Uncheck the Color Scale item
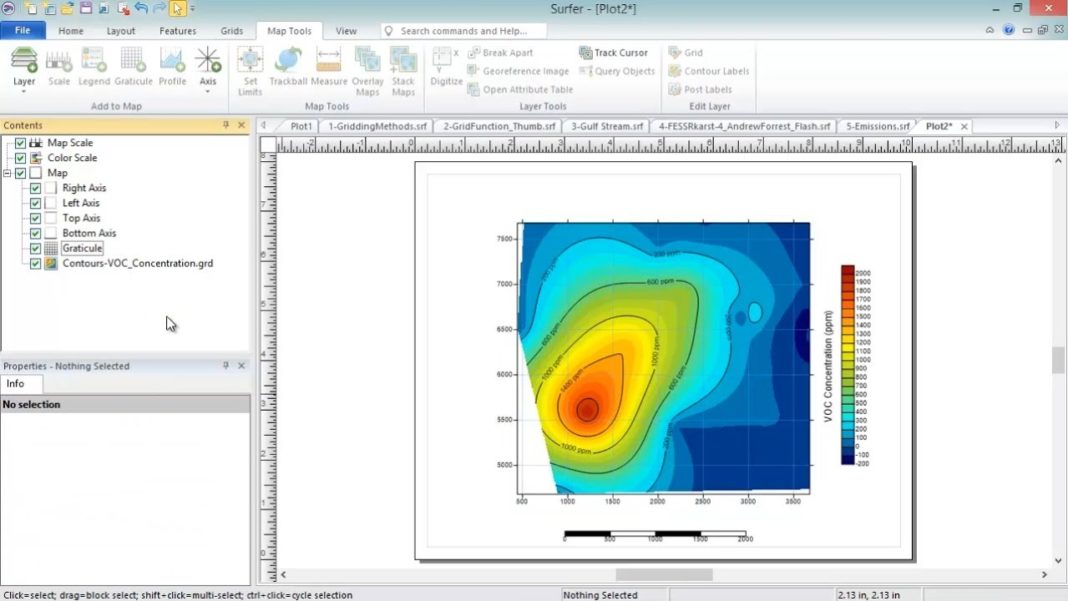 [x=21, y=157]
